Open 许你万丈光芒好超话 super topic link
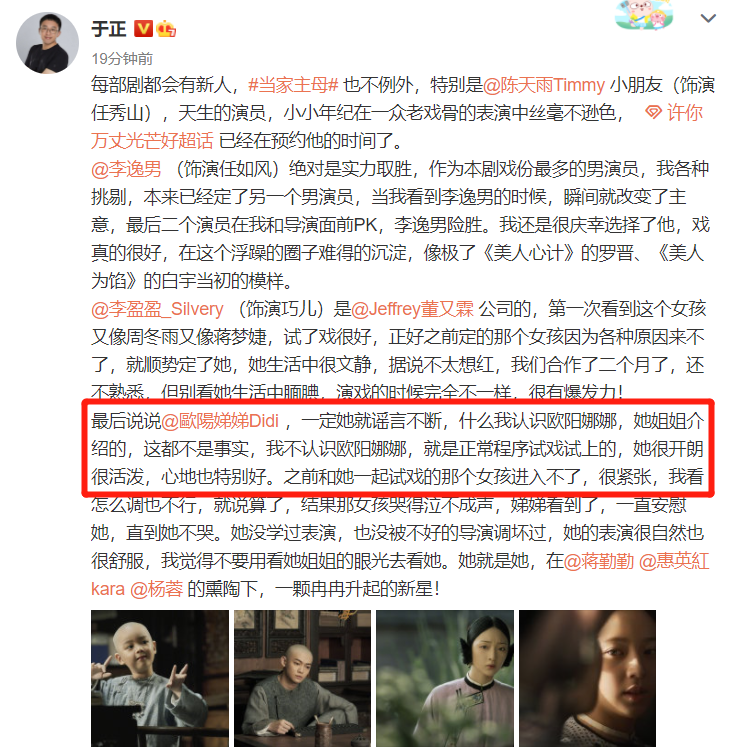 (397, 126)
